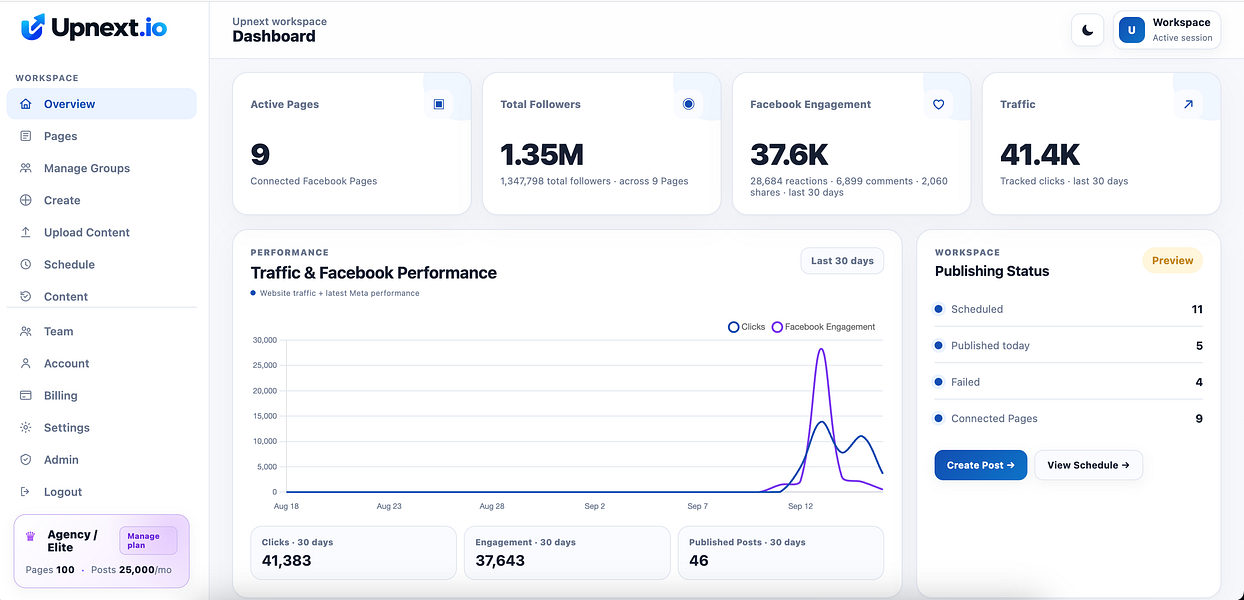Click the Schedule clock icon

tap(26, 264)
